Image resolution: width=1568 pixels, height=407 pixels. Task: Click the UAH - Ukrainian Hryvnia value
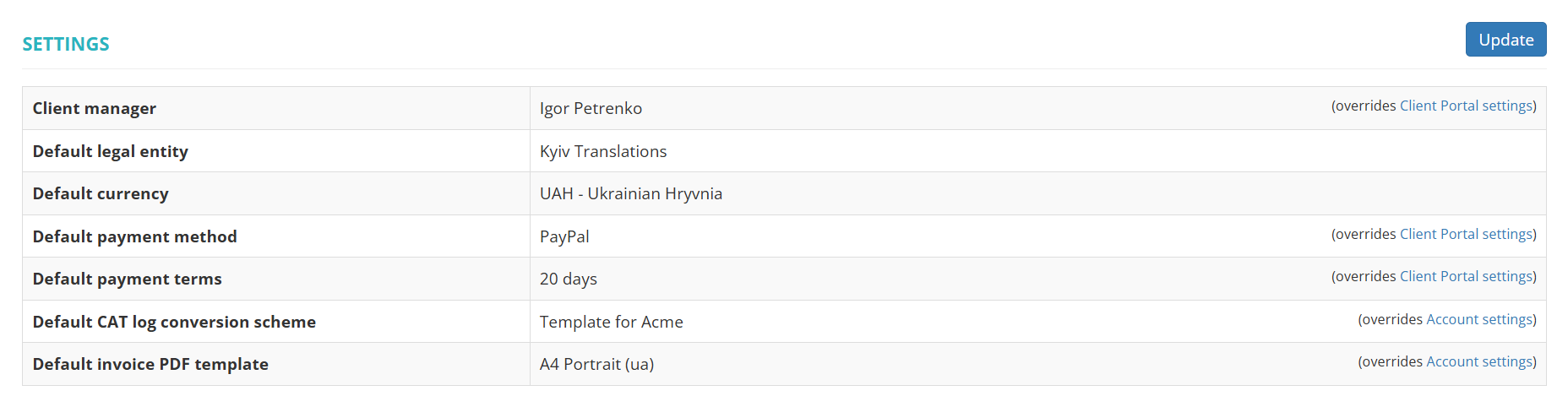click(631, 193)
